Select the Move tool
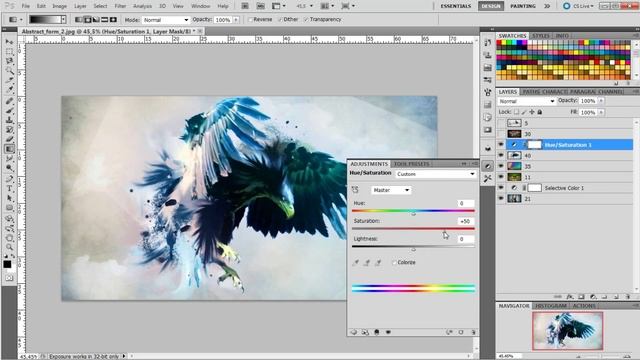The image size is (640, 360). [x=9, y=42]
